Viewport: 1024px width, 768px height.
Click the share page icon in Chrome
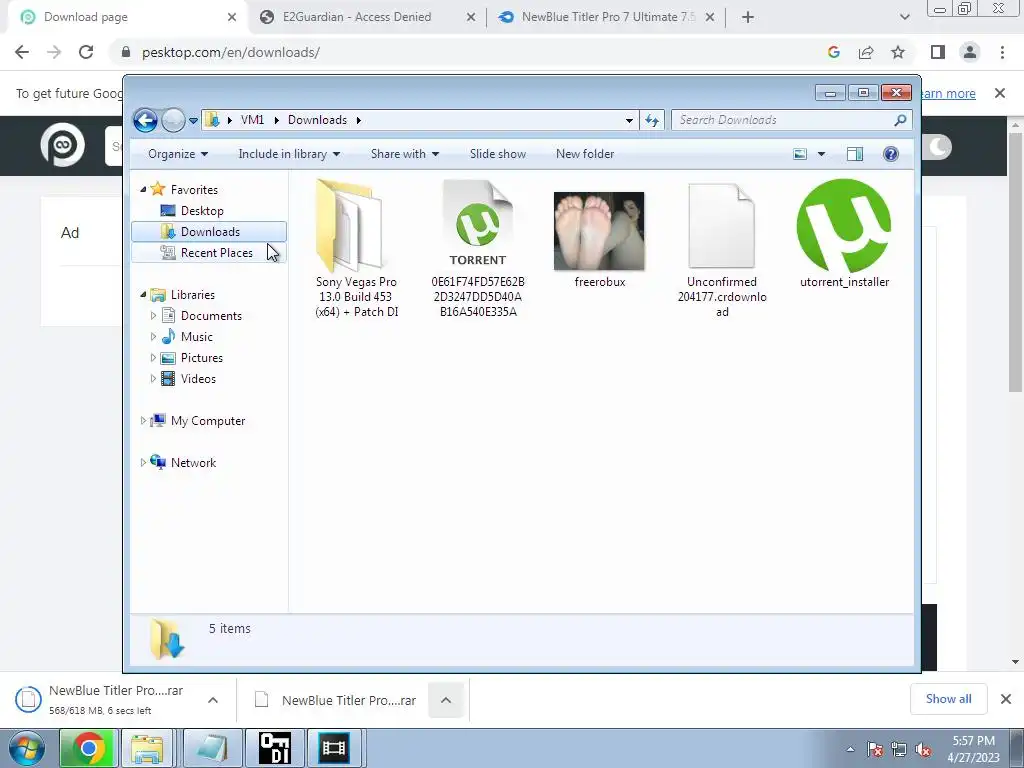coord(866,52)
